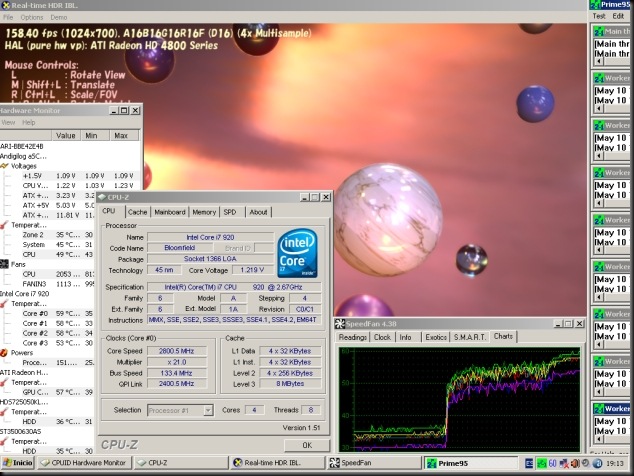Select the Core #0 temperature row
The height and width of the screenshot is (476, 634).
click(x=35, y=313)
